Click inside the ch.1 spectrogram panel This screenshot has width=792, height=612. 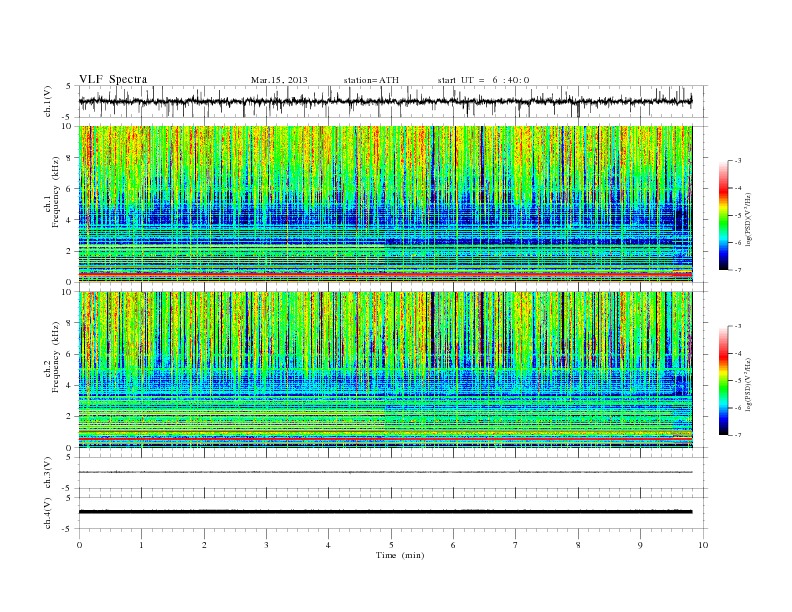pos(385,204)
